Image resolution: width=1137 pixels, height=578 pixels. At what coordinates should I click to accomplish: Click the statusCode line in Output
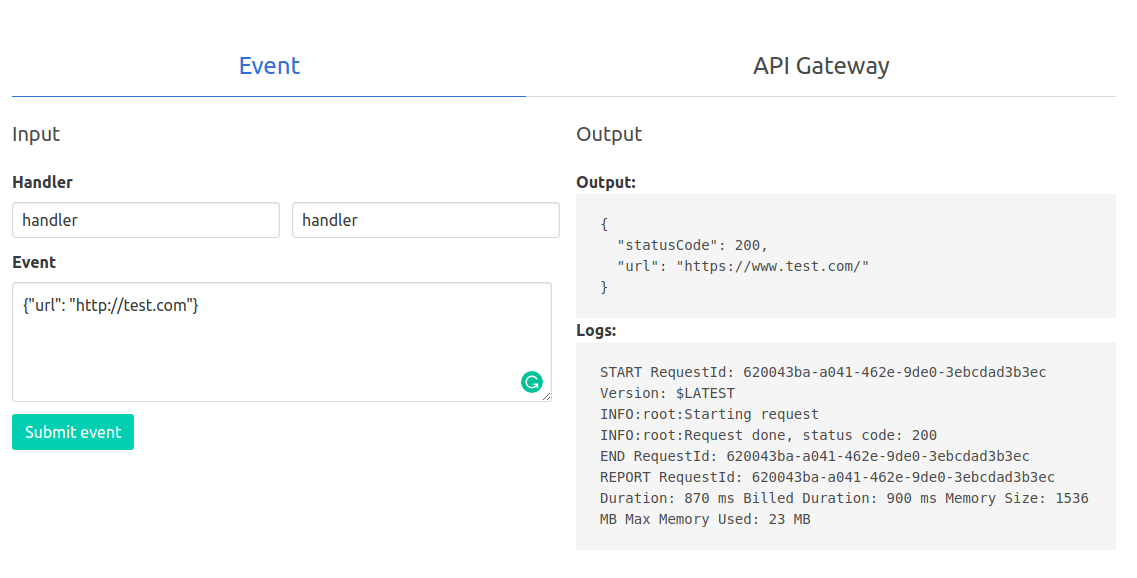[x=692, y=245]
